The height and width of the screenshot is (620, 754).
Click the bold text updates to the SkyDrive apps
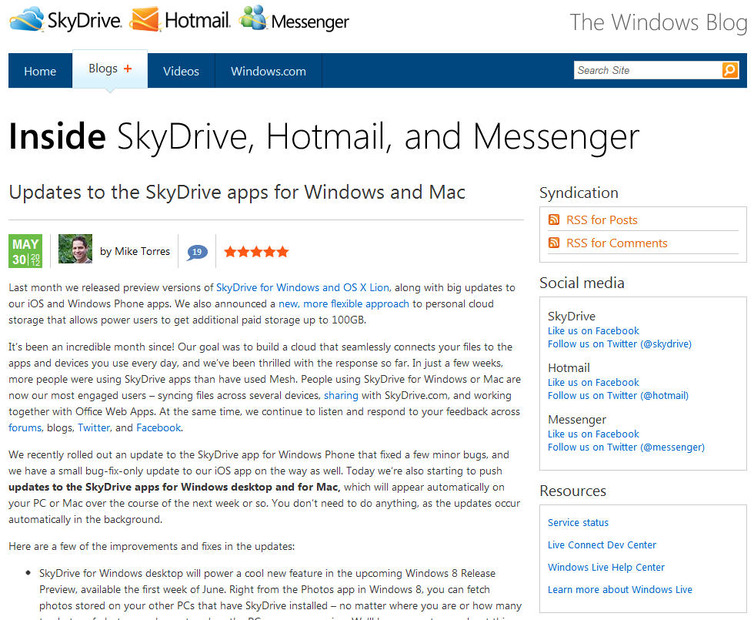174,487
